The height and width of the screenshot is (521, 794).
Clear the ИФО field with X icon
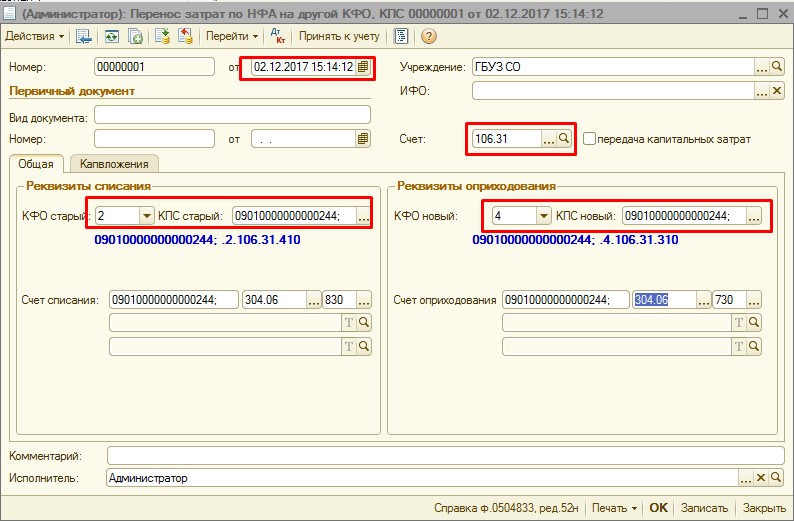(x=777, y=91)
